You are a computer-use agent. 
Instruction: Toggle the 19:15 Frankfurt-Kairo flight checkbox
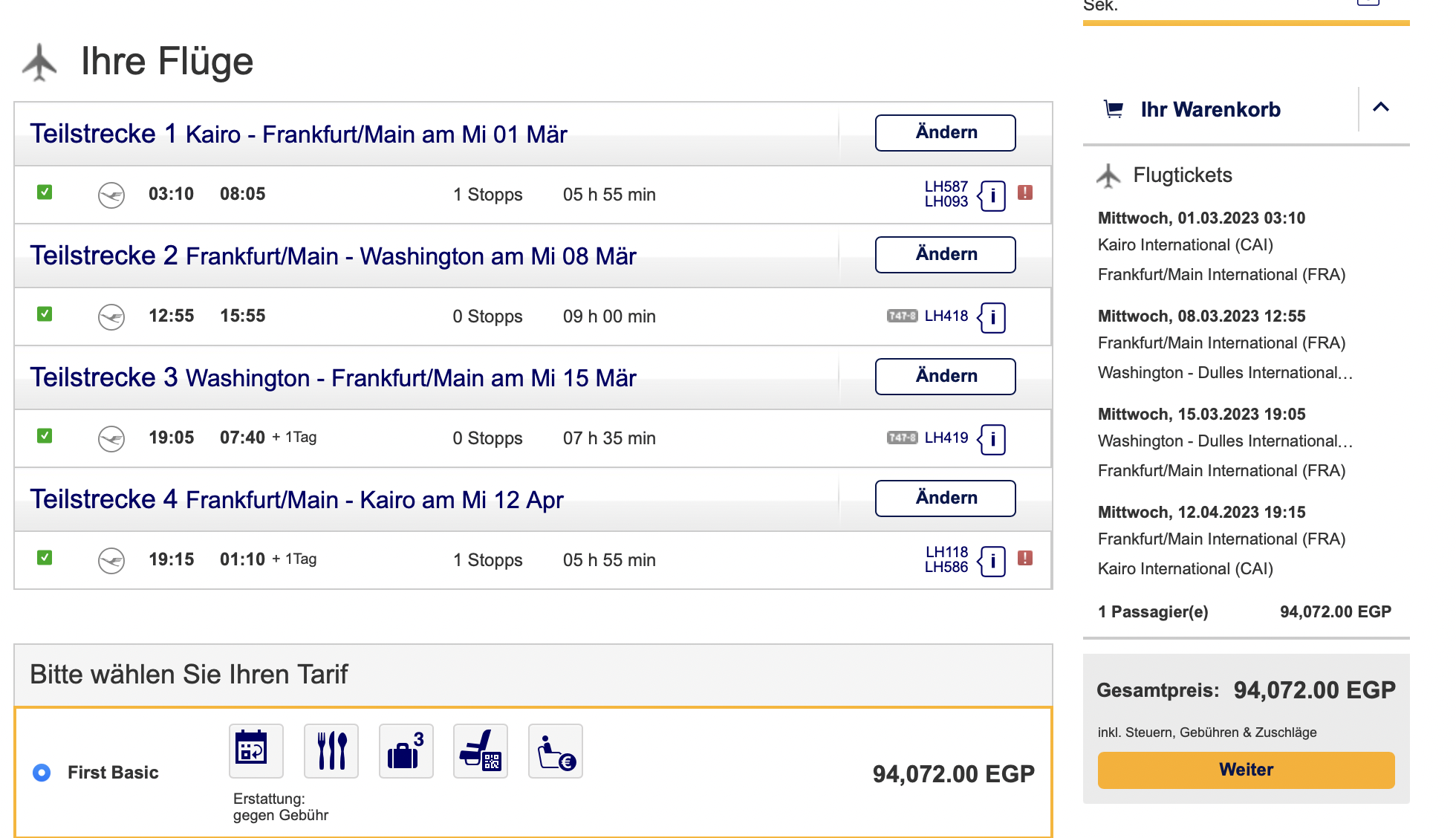(x=45, y=558)
